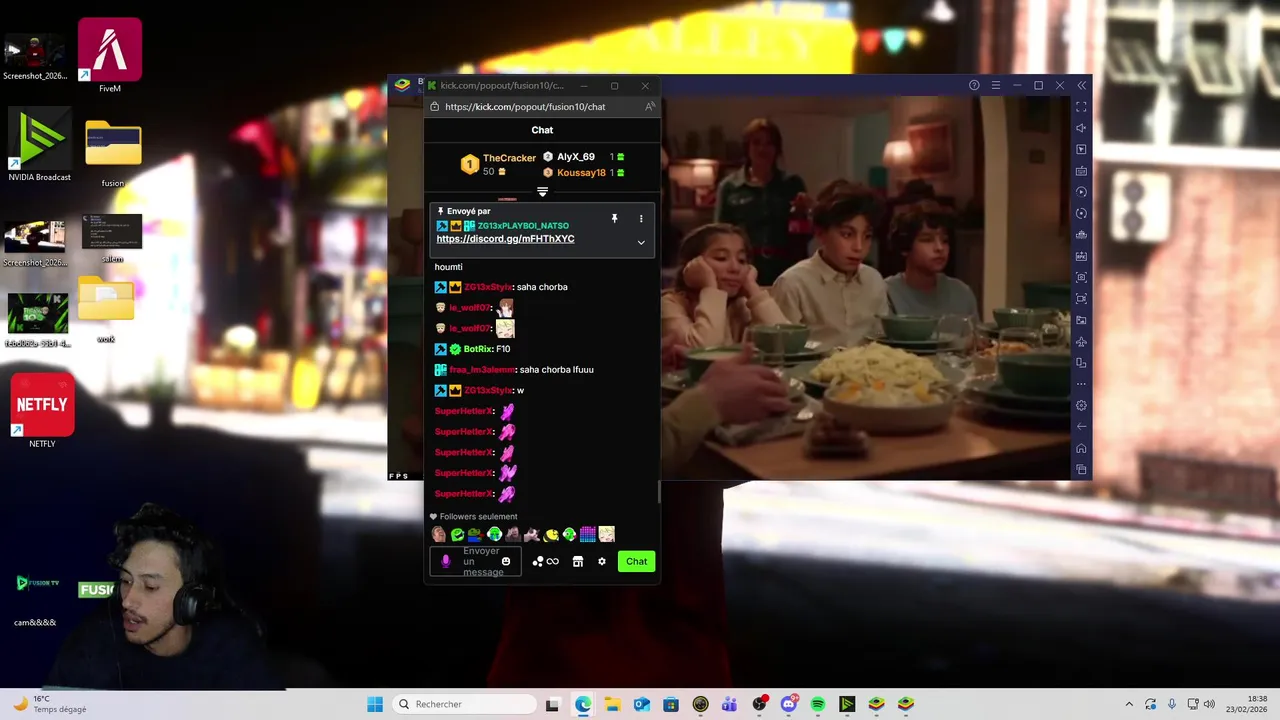The height and width of the screenshot is (720, 1280).
Task: Click BotRix username in chat
Action: tap(479, 349)
